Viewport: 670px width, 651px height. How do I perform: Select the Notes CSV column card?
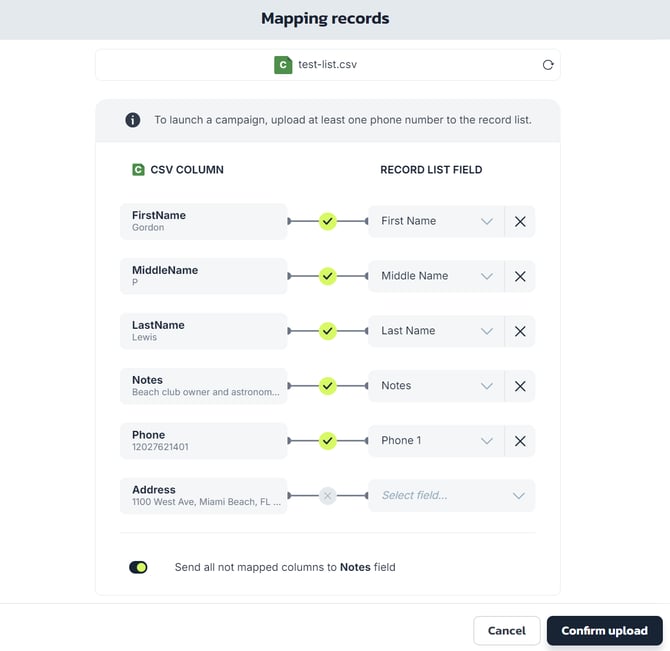(x=203, y=386)
